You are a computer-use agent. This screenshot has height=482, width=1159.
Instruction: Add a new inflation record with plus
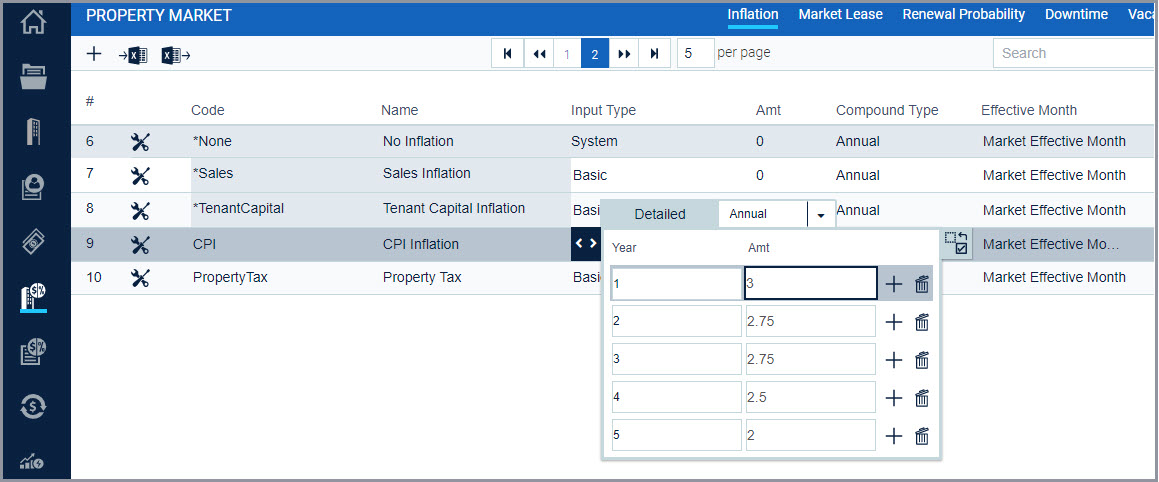[x=94, y=54]
